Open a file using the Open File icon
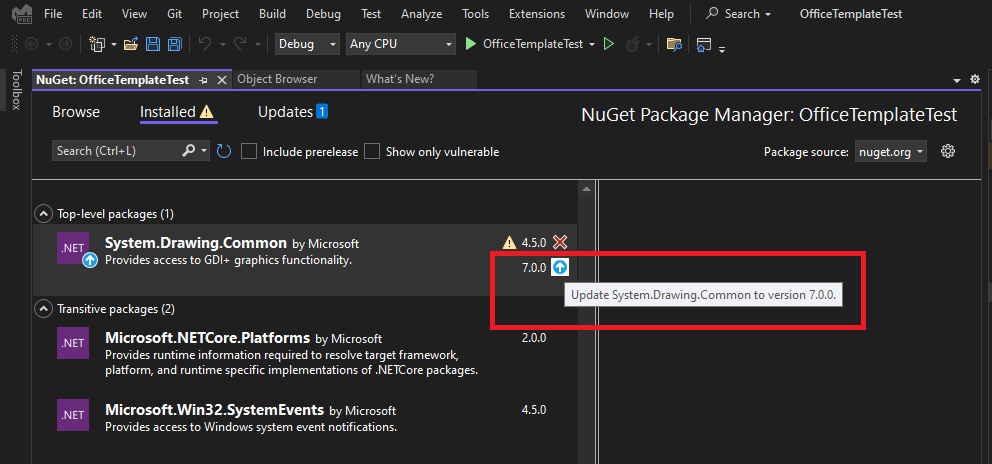992x464 pixels. (x=131, y=44)
